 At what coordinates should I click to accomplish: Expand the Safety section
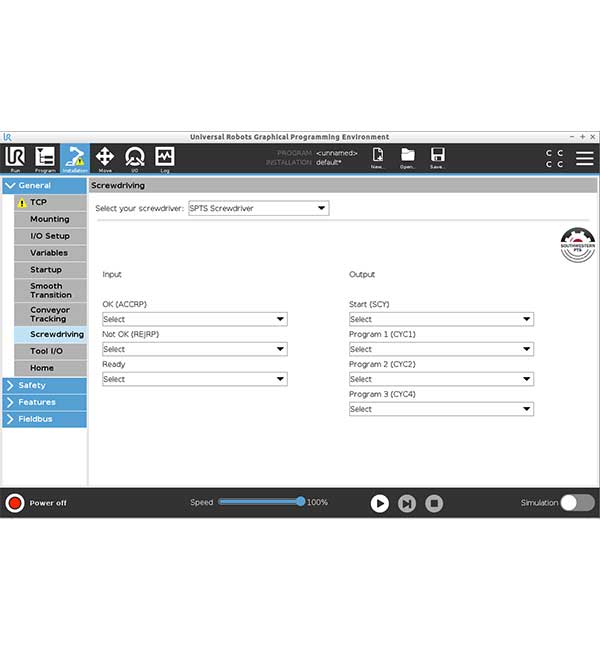(x=45, y=385)
